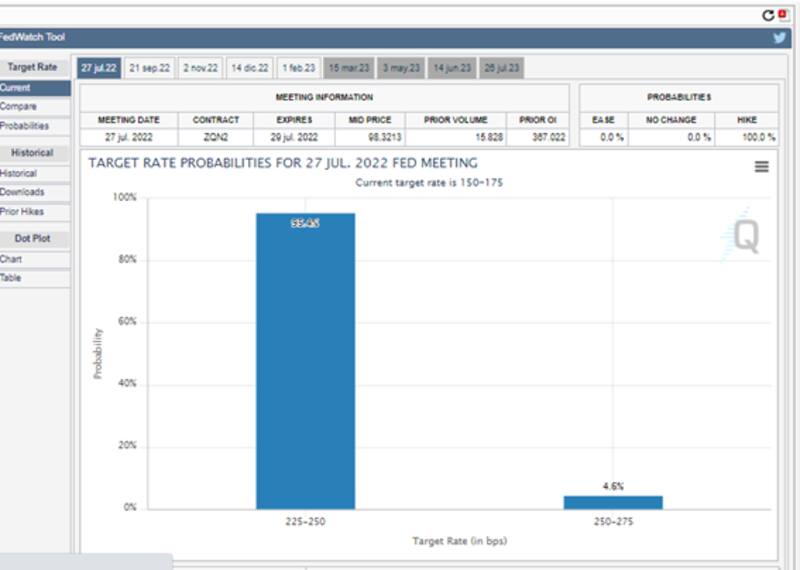Open the Twitter bird link
800x570 pixels.
pyautogui.click(x=779, y=38)
